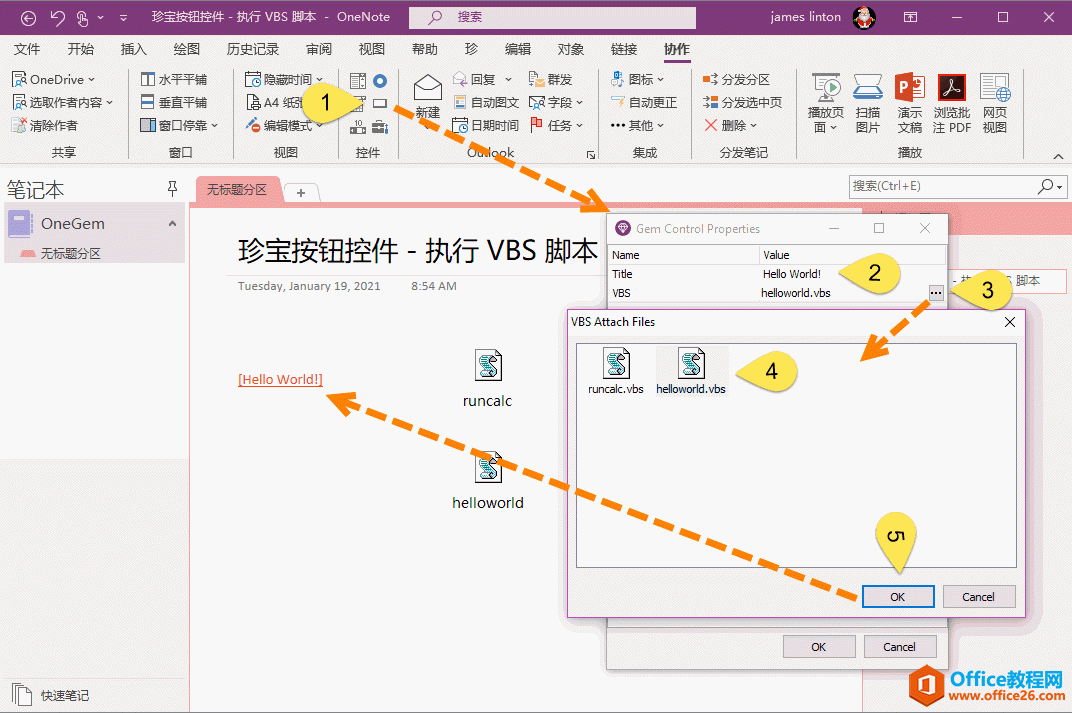Open the 删除 dropdown
The height and width of the screenshot is (713, 1072).
(x=753, y=126)
